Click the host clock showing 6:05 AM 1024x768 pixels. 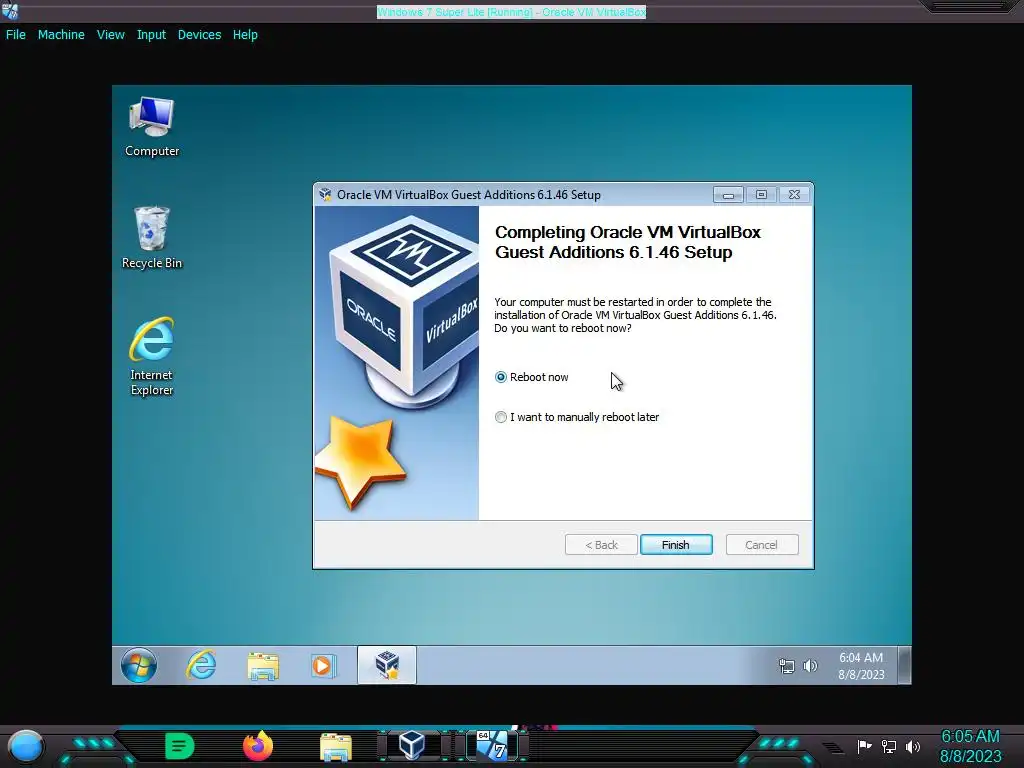970,746
